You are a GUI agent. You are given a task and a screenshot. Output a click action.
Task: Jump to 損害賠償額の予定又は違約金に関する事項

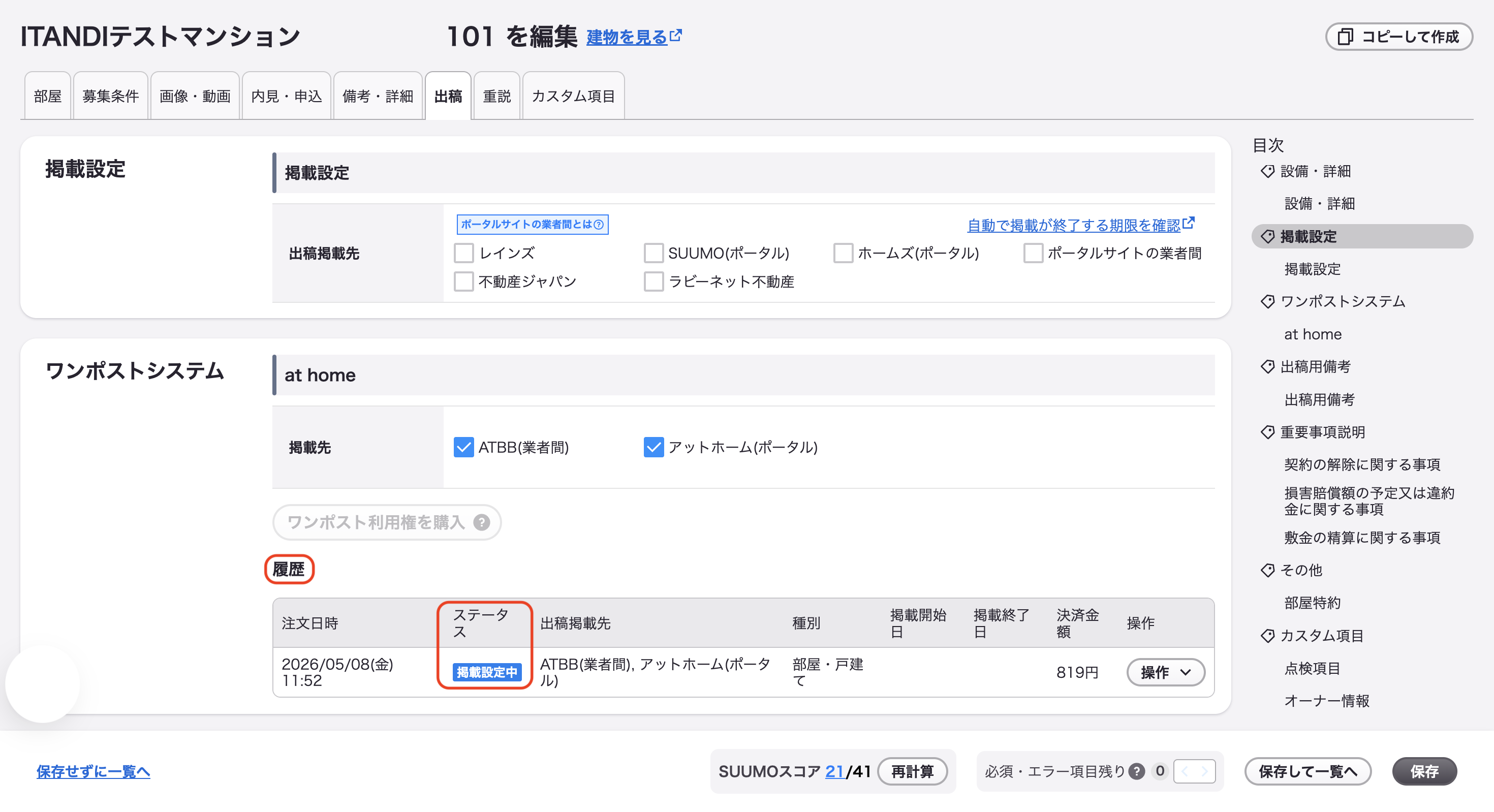coord(1369,501)
